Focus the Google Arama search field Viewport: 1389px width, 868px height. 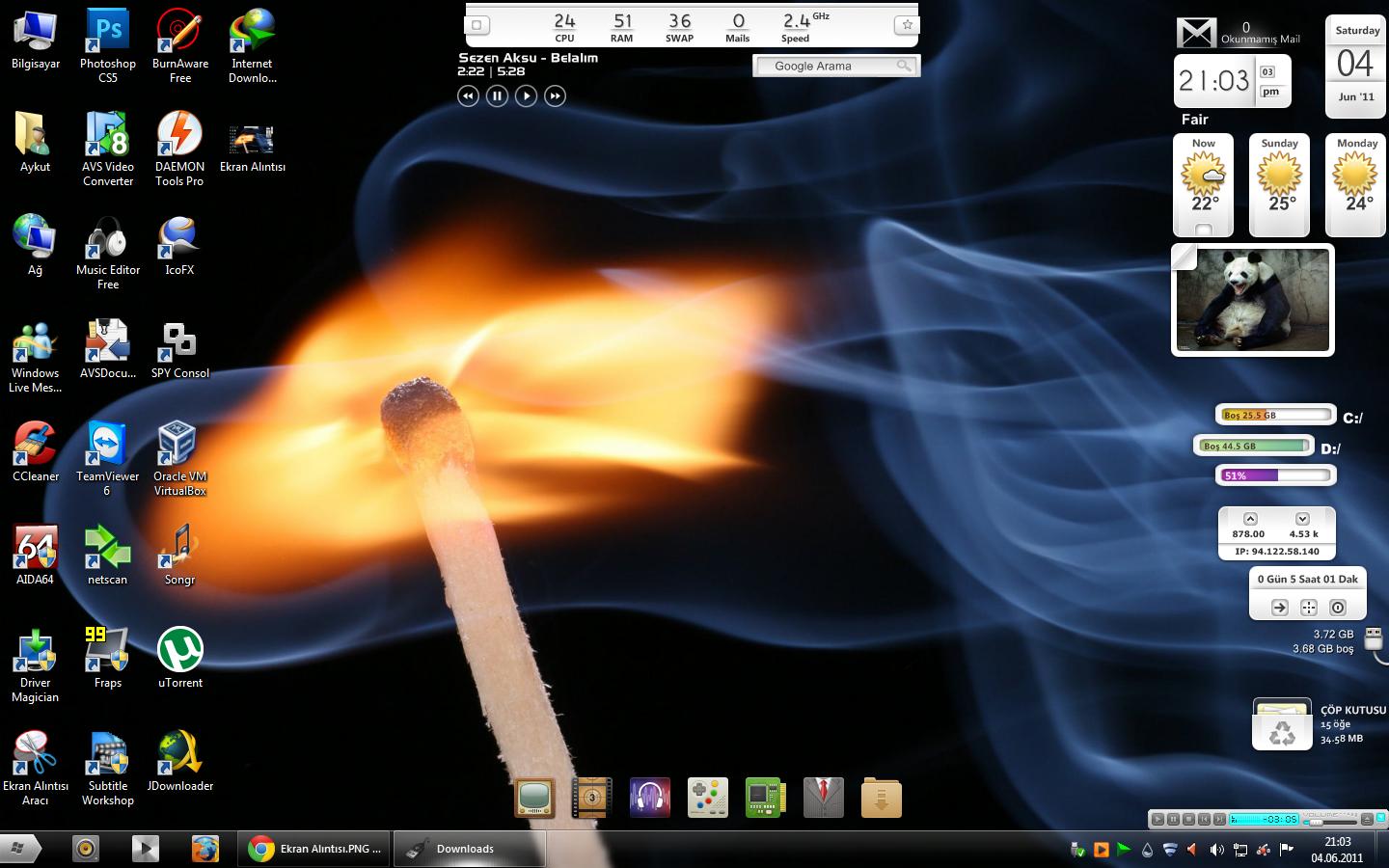coord(835,66)
